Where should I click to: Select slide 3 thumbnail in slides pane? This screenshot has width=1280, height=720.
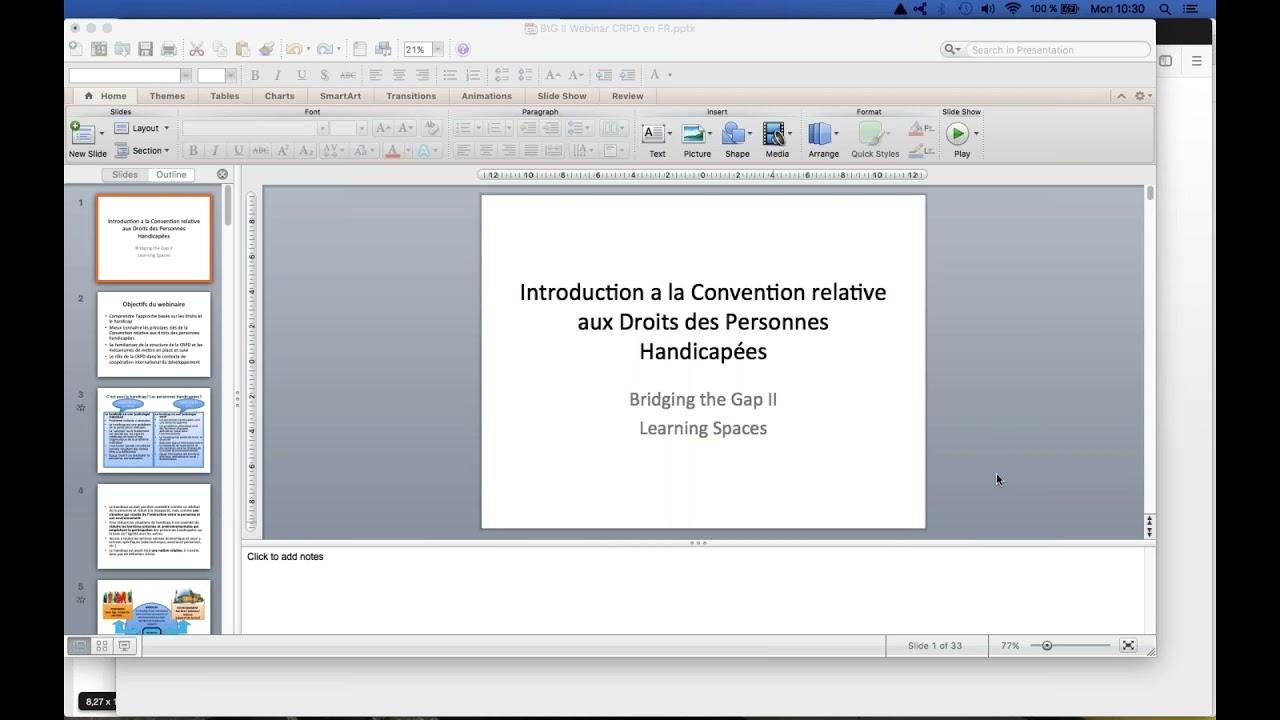pyautogui.click(x=154, y=430)
